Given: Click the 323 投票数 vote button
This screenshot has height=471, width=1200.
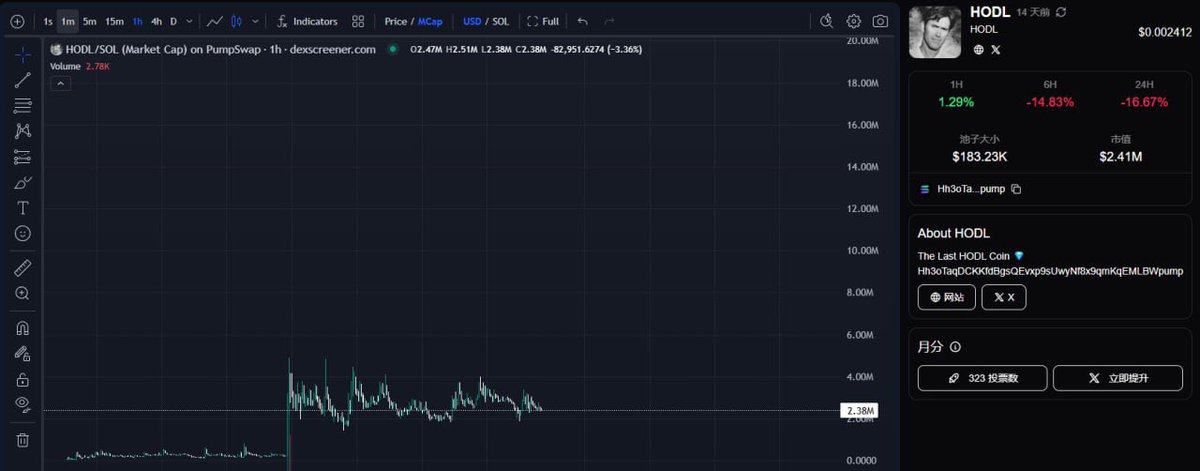Looking at the screenshot, I should coord(982,378).
